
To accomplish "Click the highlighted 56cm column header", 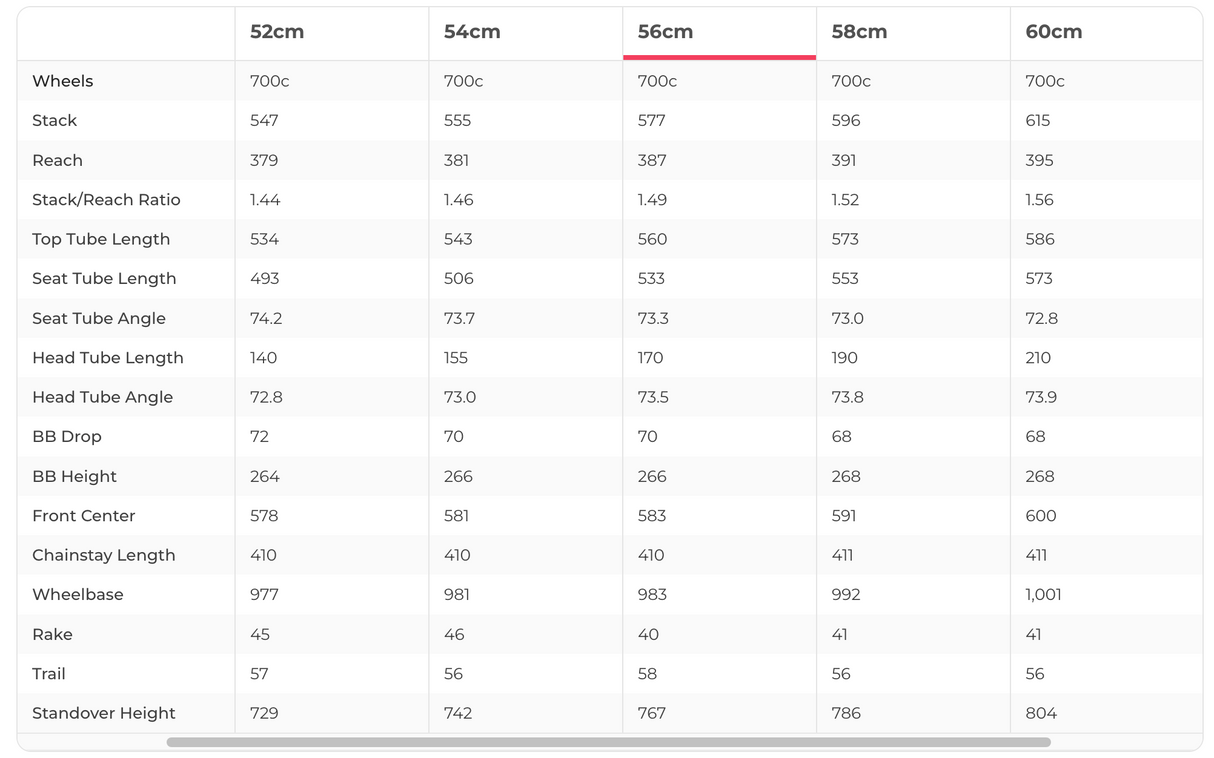I will [x=665, y=32].
